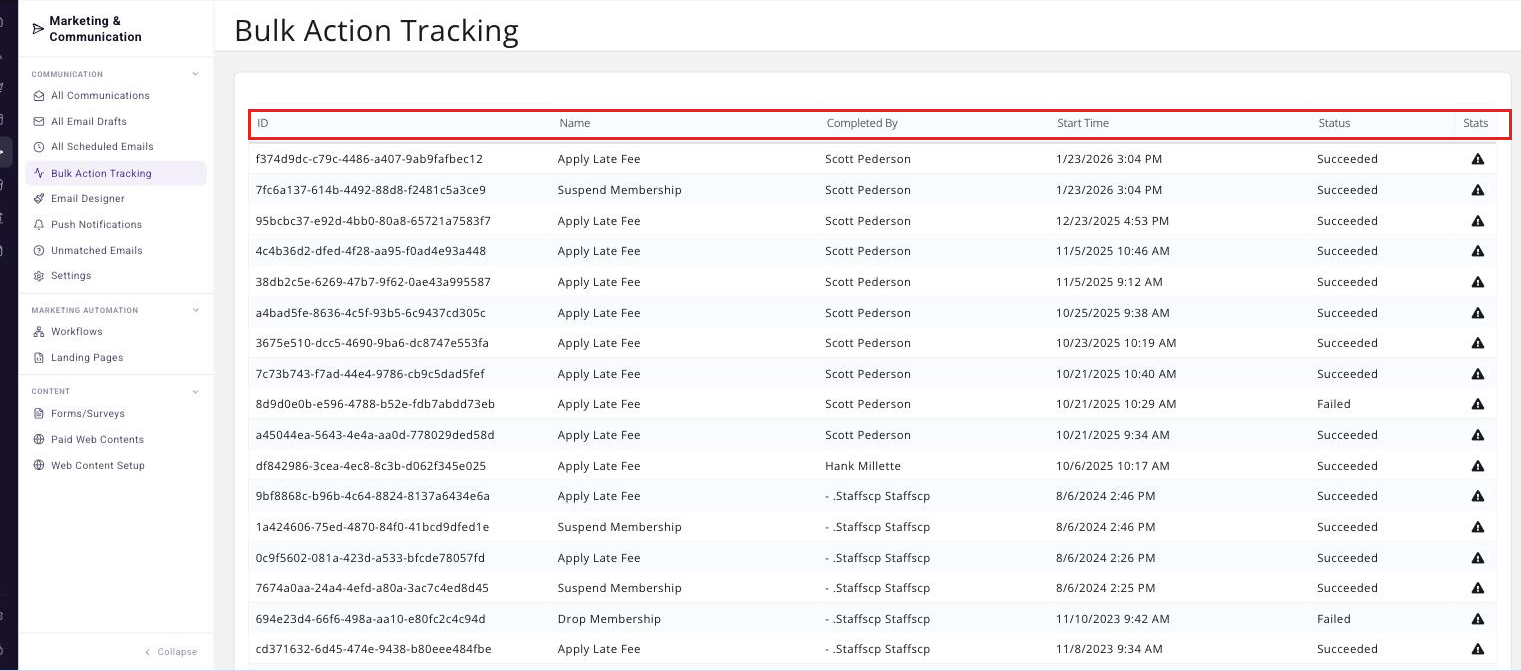The image size is (1521, 671).
Task: Click stats icon for a45044ea row
Action: [1477, 435]
